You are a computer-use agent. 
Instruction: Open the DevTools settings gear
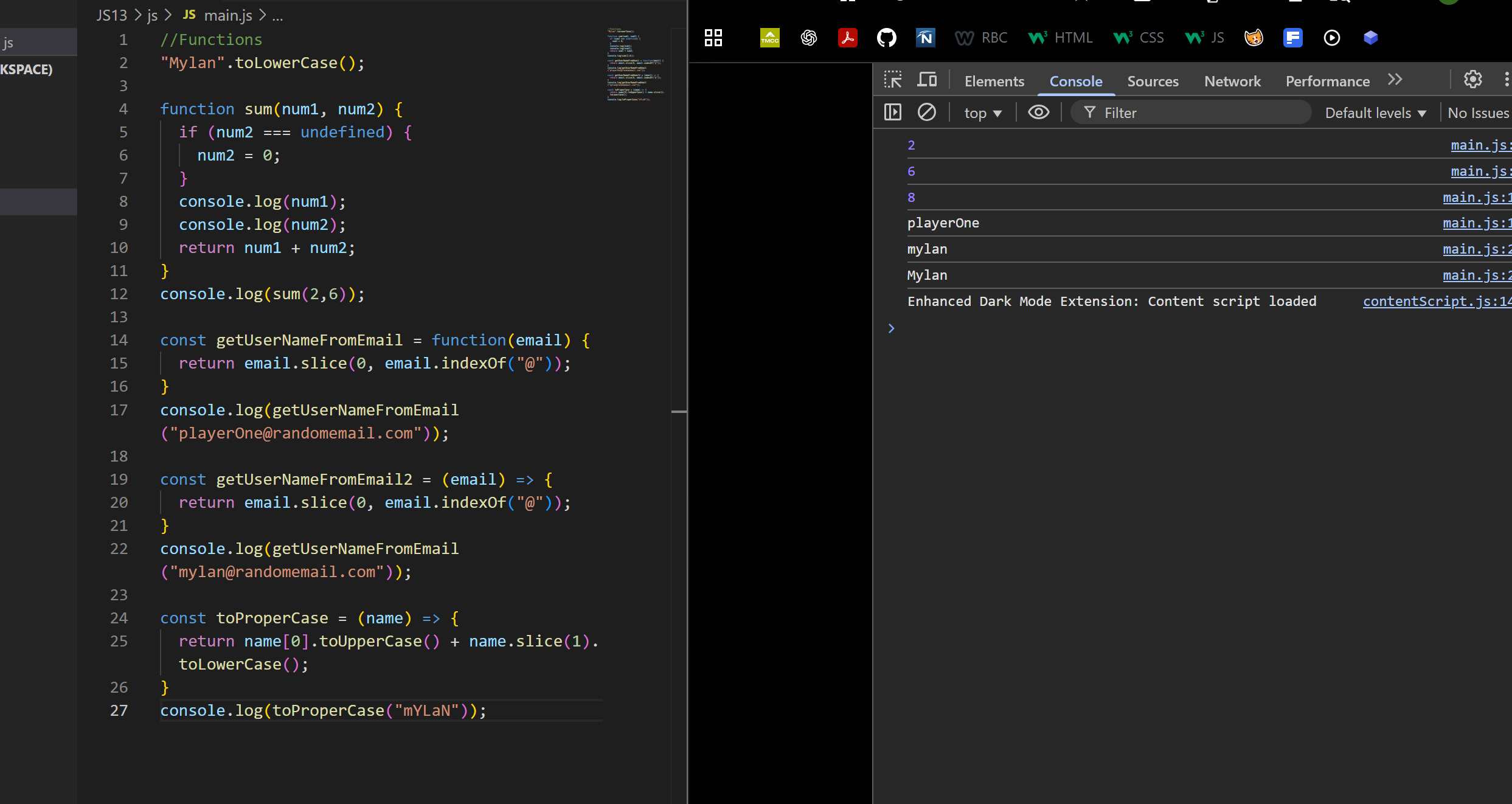1472,80
